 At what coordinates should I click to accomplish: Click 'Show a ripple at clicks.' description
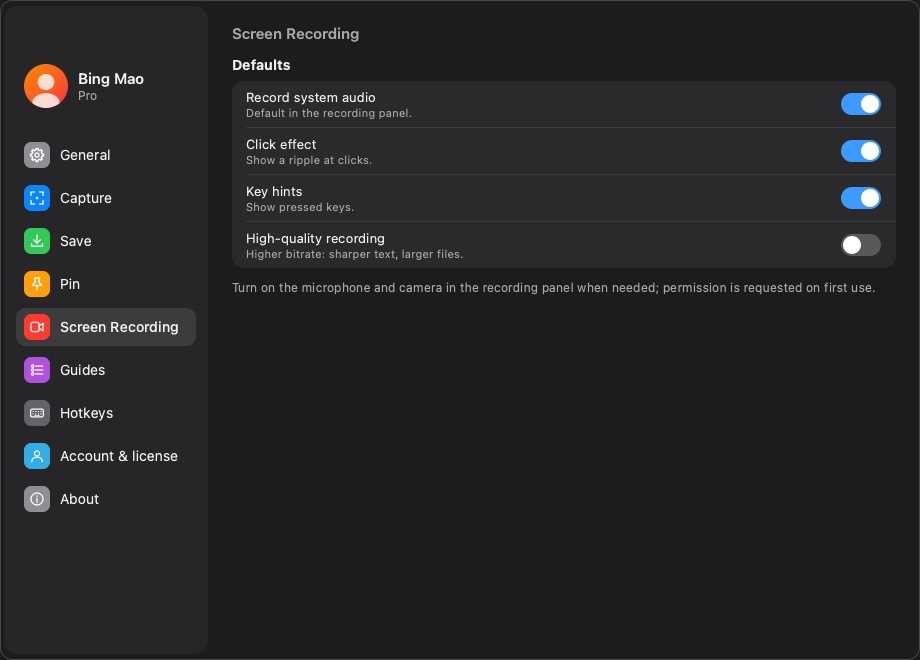(309, 160)
